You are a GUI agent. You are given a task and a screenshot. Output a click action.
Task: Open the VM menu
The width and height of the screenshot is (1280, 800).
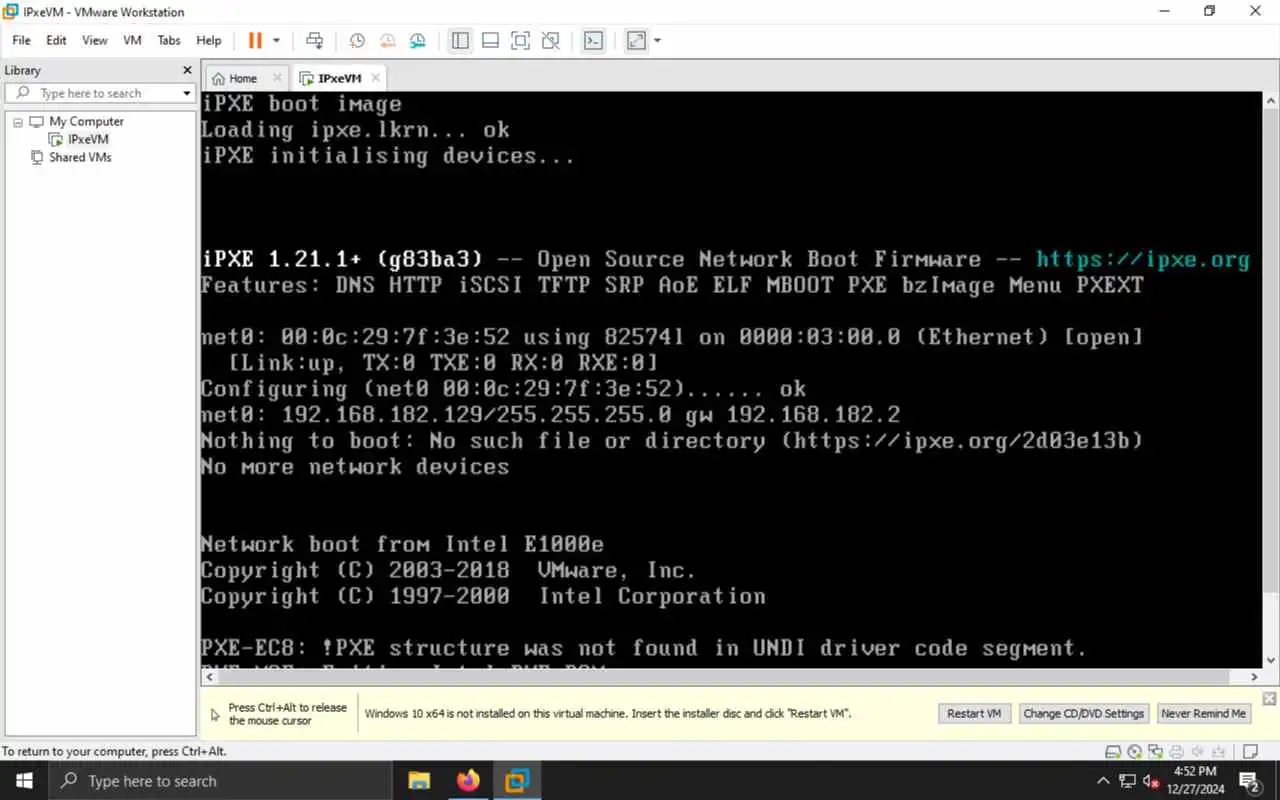pyautogui.click(x=132, y=41)
